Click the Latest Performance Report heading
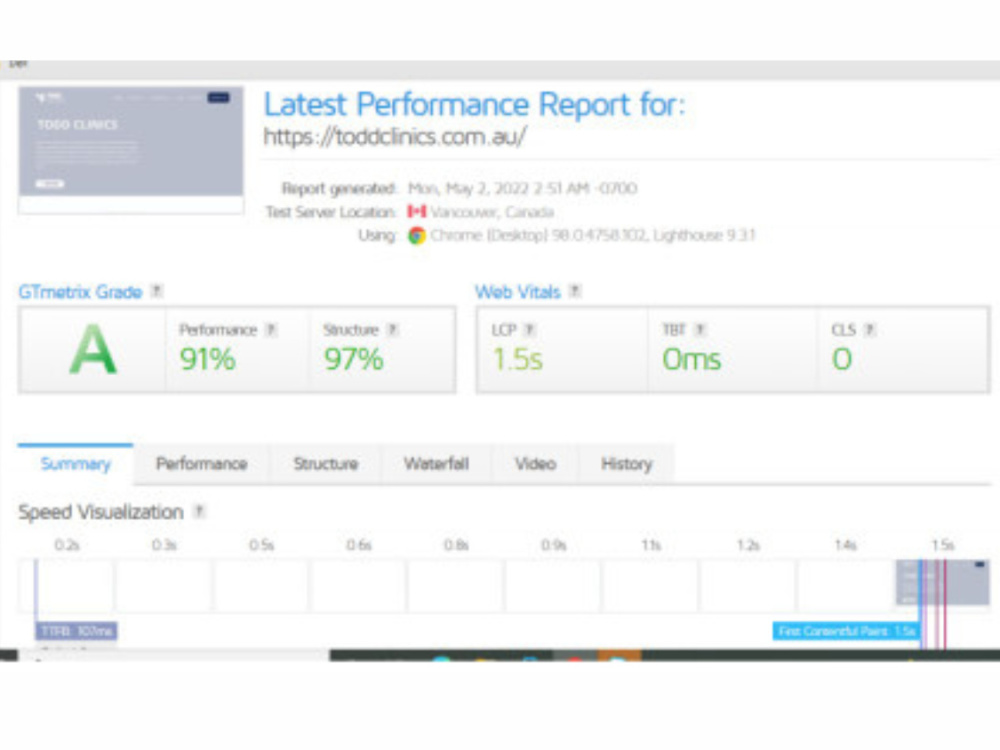1000x750 pixels. pyautogui.click(x=474, y=105)
